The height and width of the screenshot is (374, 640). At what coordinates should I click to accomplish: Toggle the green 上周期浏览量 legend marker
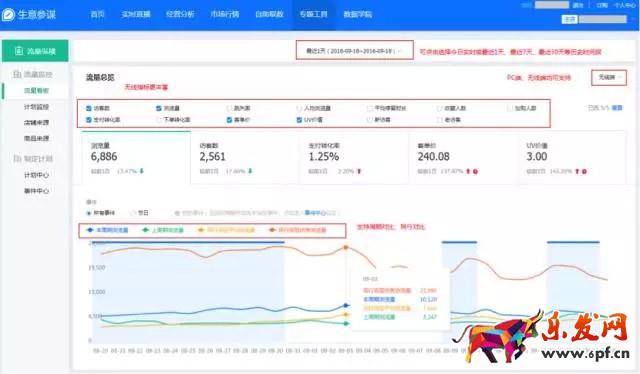[x=145, y=230]
